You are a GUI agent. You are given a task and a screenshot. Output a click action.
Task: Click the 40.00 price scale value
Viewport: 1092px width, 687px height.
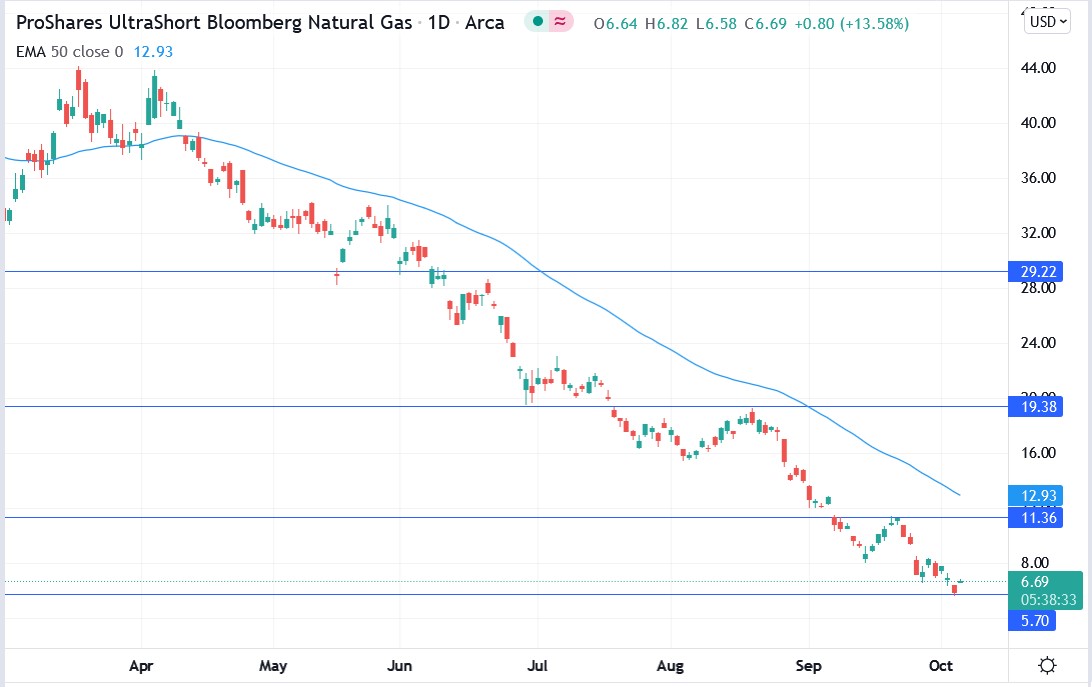click(1038, 123)
